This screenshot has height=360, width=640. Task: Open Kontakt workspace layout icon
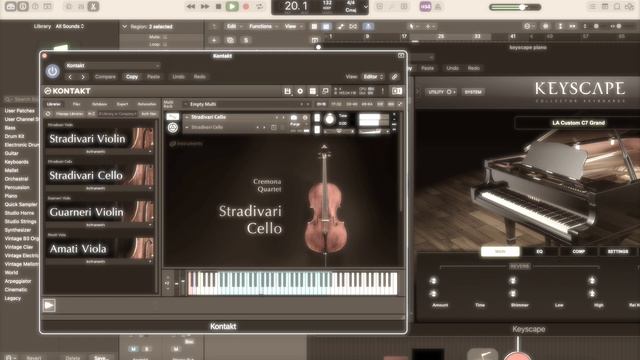313,91
